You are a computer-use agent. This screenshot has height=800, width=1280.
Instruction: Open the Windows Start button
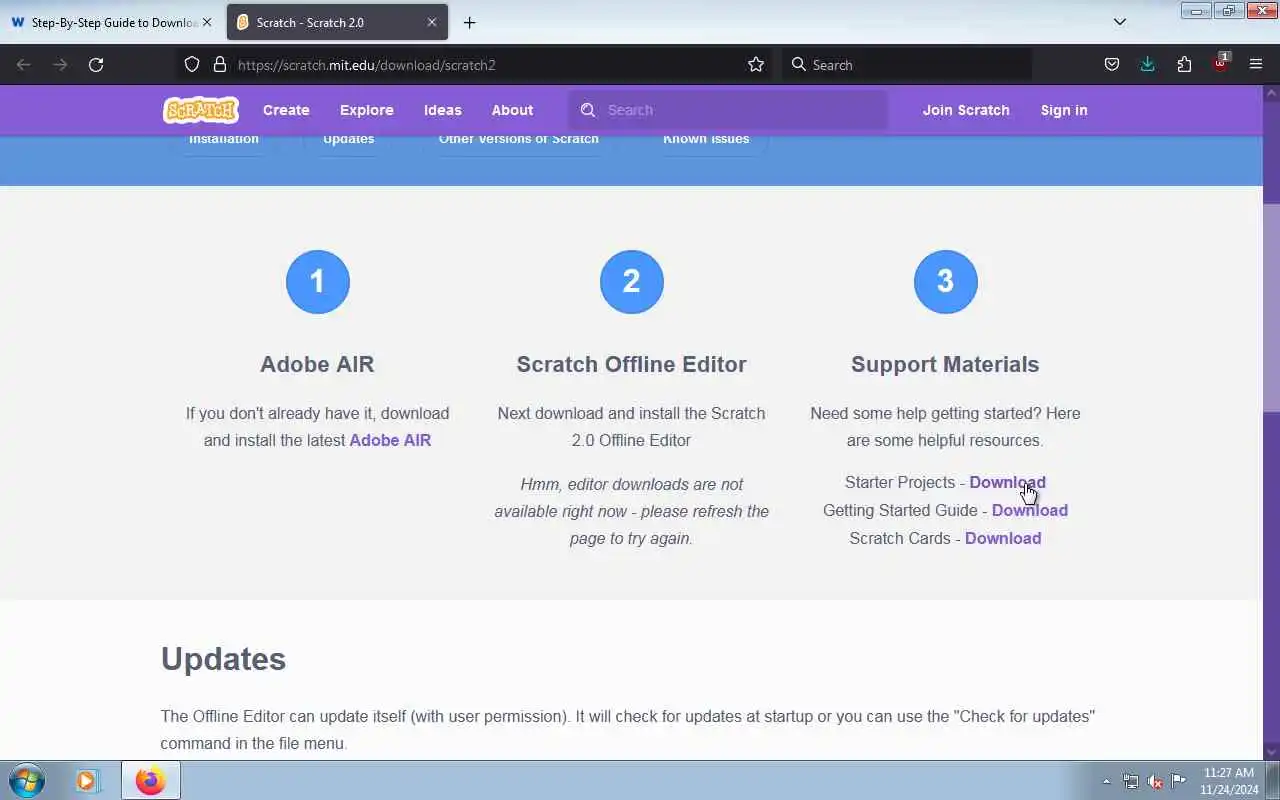27,780
